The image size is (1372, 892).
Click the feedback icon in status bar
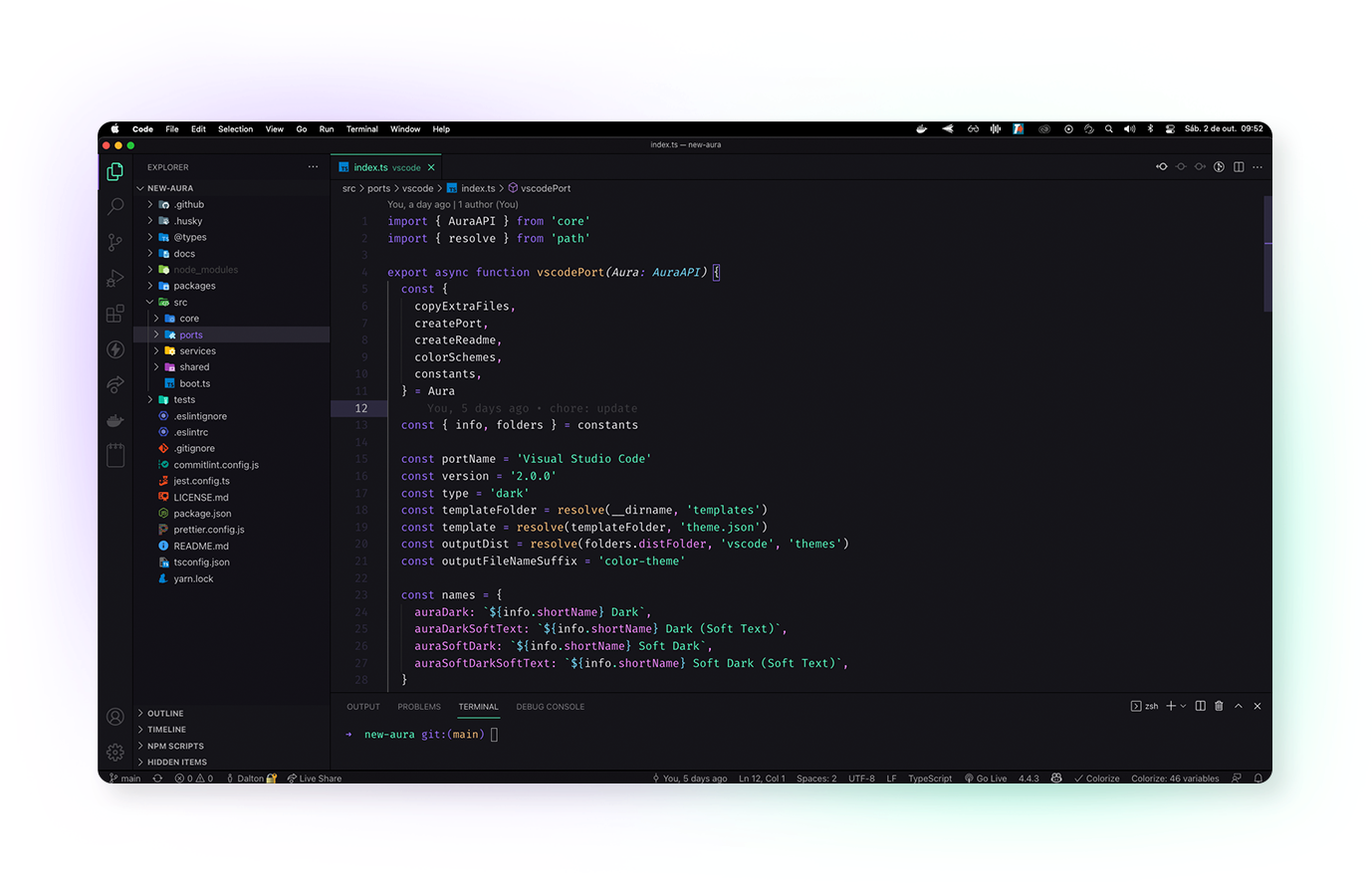pyautogui.click(x=1237, y=779)
